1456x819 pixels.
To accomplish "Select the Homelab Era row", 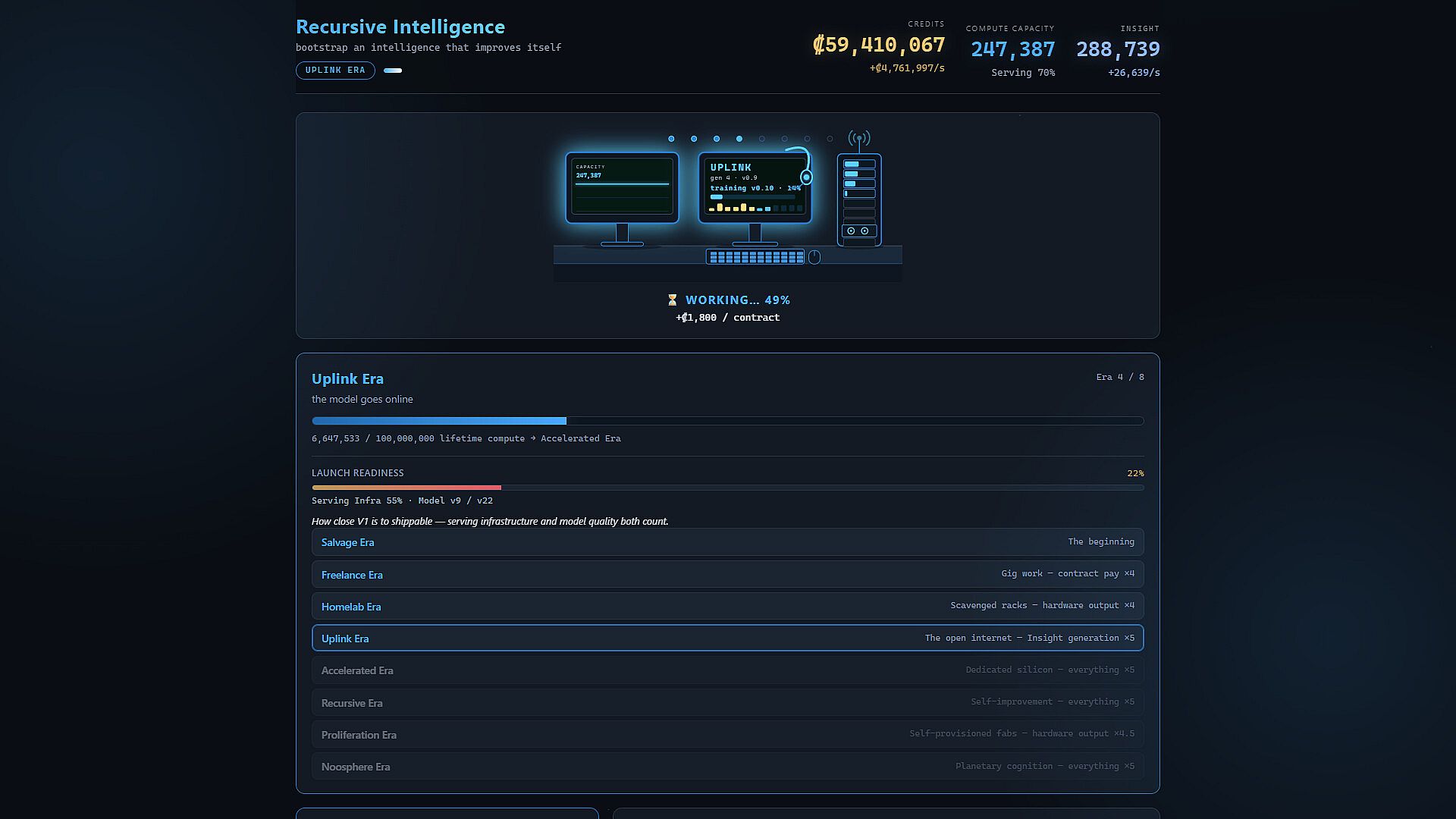I will click(x=728, y=606).
